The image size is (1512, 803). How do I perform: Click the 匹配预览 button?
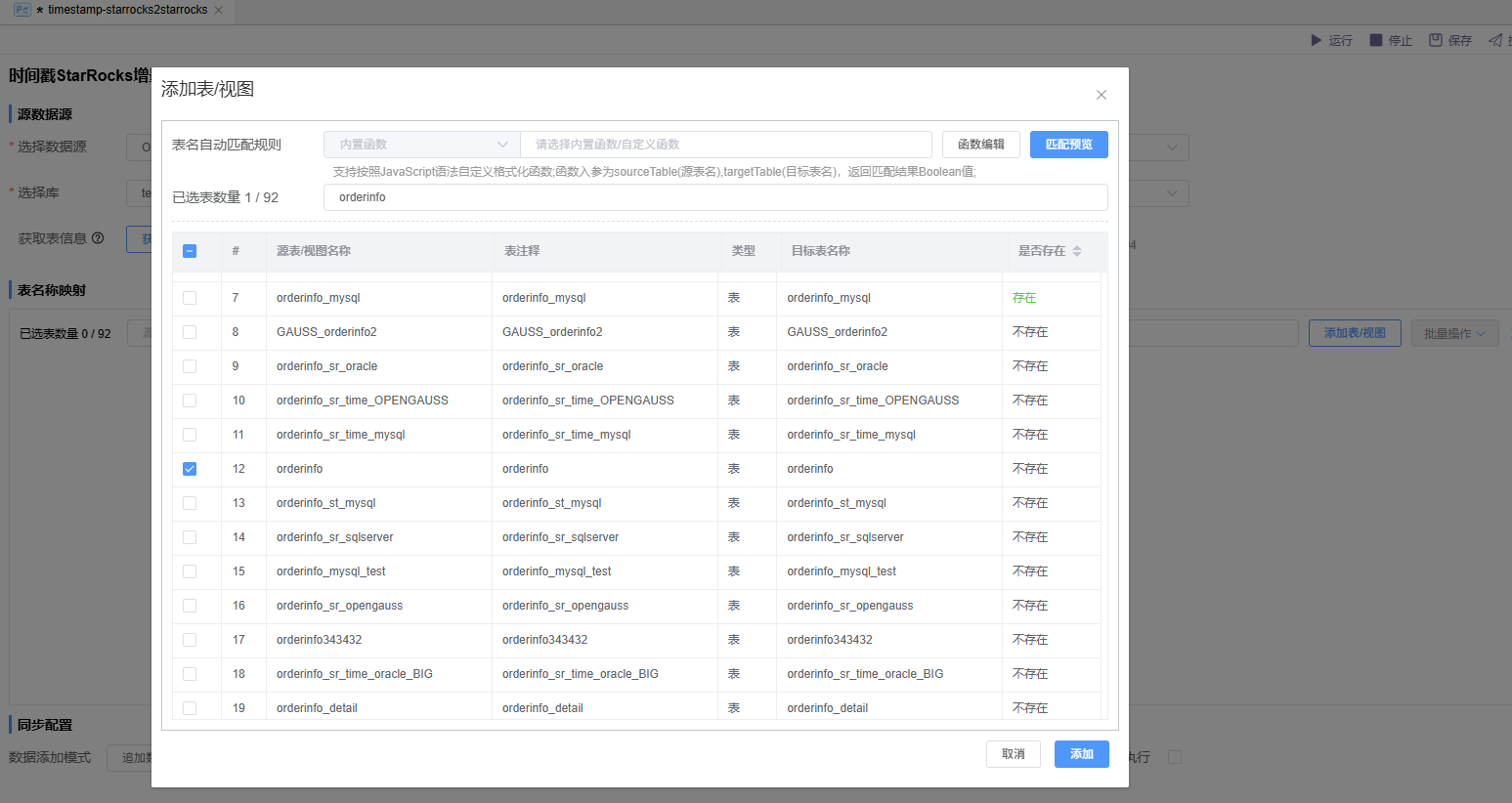[x=1068, y=145]
